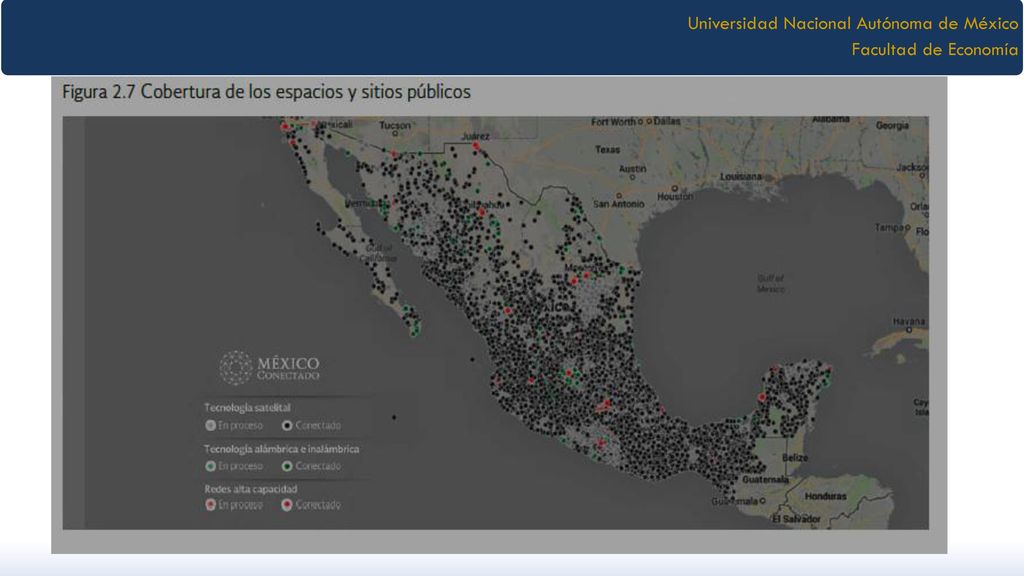Click 'En proceso' label under Tecnología satelital
The height and width of the screenshot is (576, 1024).
[x=240, y=425]
